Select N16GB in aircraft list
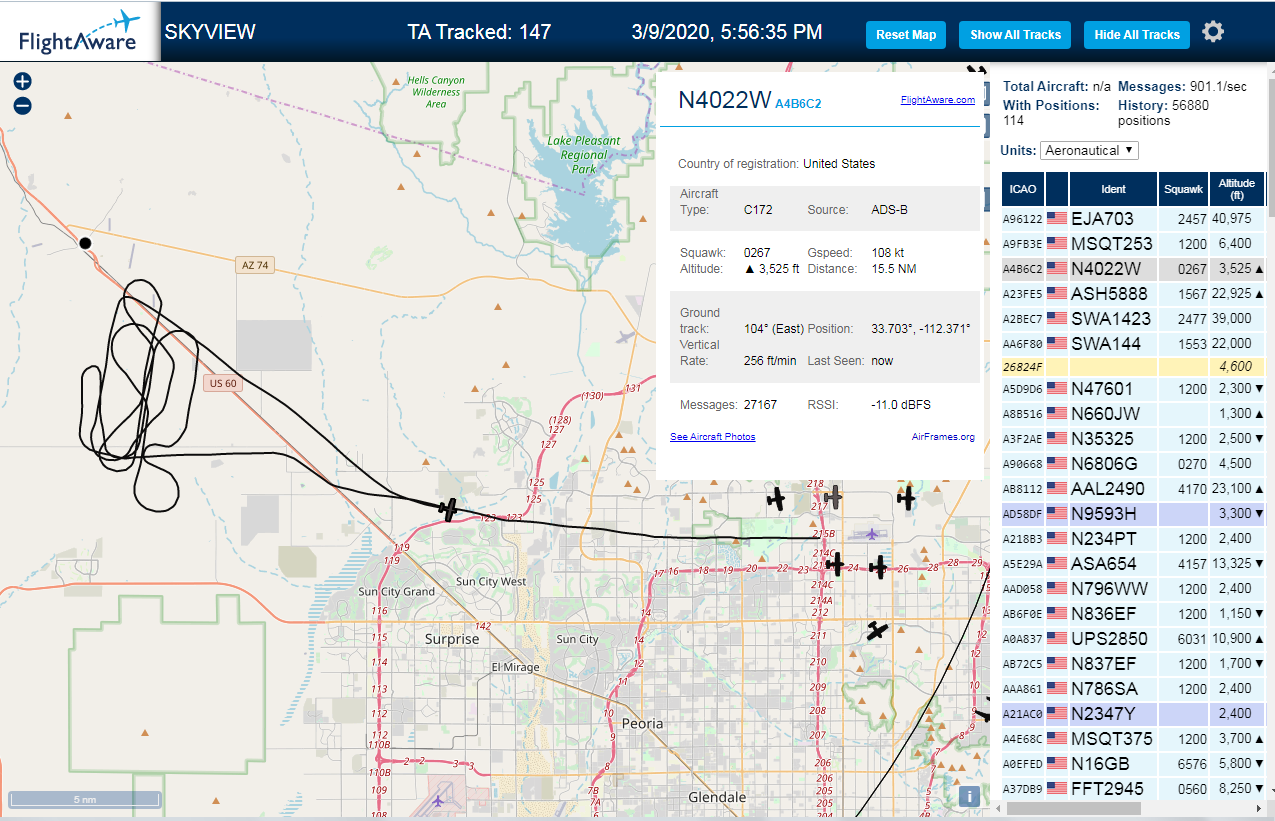The image size is (1275, 821). coord(1134,763)
